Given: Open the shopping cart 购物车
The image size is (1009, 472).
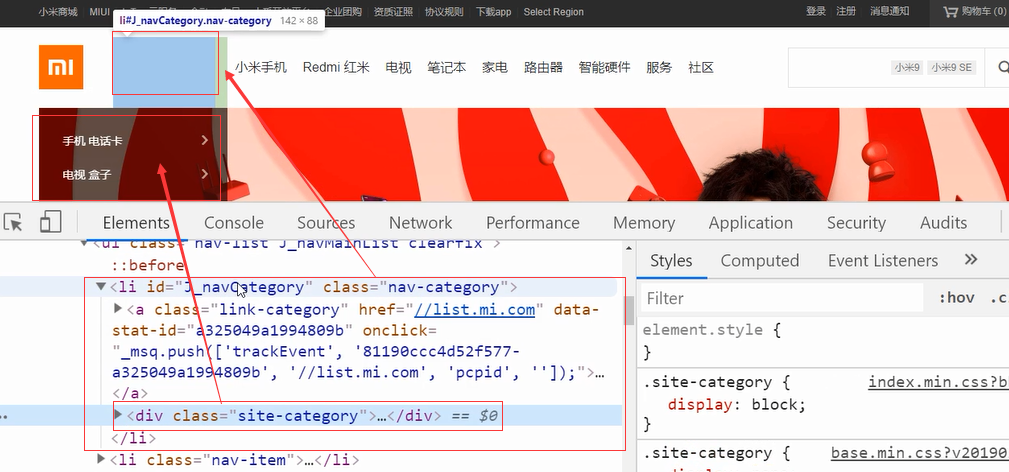Looking at the screenshot, I should pyautogui.click(x=975, y=11).
